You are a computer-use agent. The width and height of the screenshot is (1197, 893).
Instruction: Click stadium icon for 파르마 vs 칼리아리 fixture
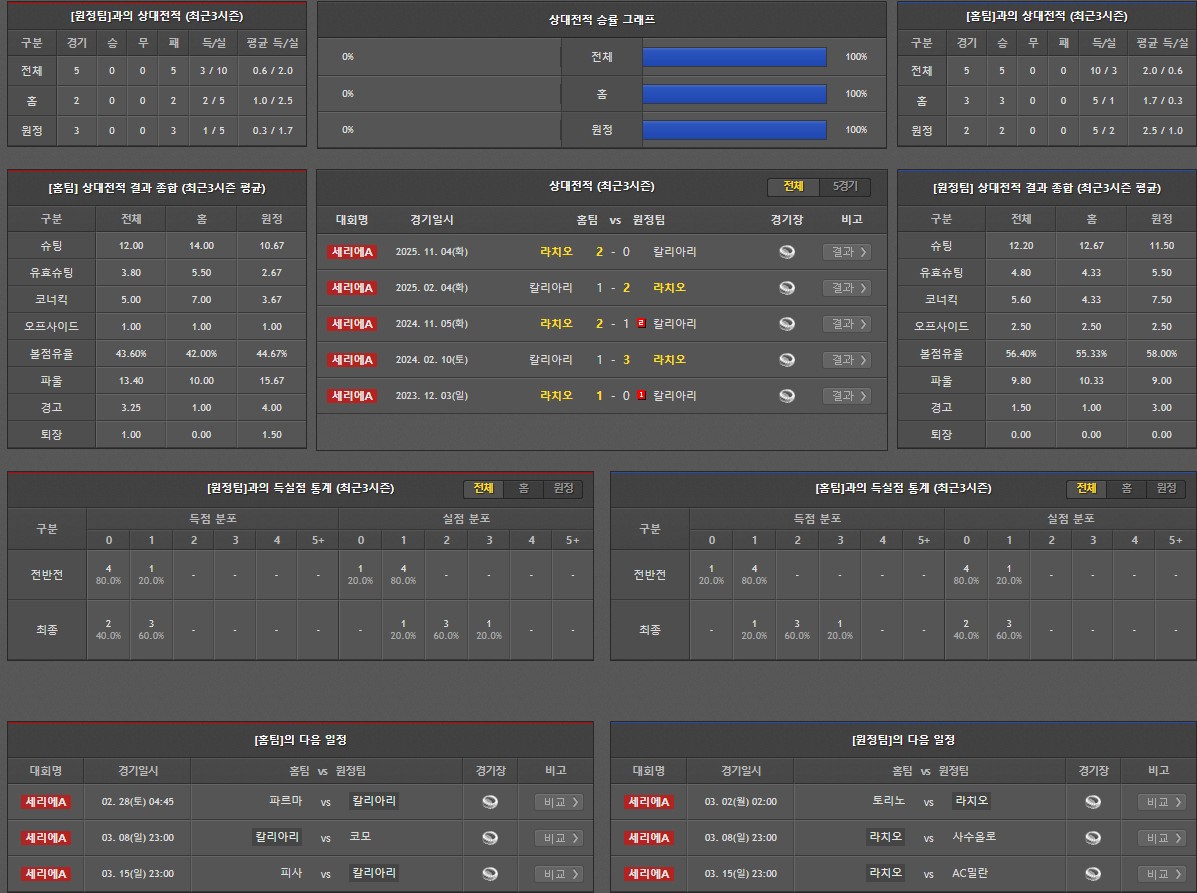click(x=490, y=802)
